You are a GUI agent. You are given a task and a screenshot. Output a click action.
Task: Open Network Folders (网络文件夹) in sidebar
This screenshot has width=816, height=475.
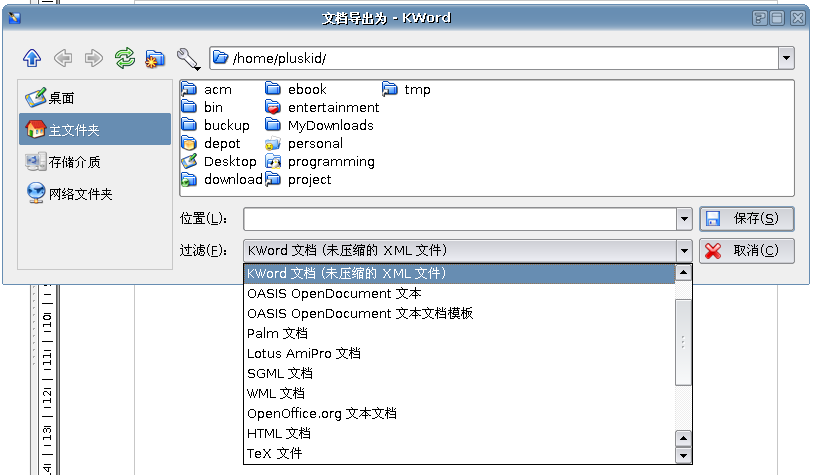click(x=95, y=194)
